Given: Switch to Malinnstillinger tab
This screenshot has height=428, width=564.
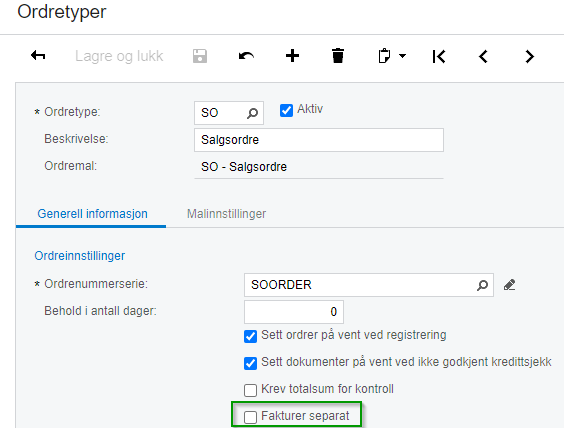Looking at the screenshot, I should 226,214.
